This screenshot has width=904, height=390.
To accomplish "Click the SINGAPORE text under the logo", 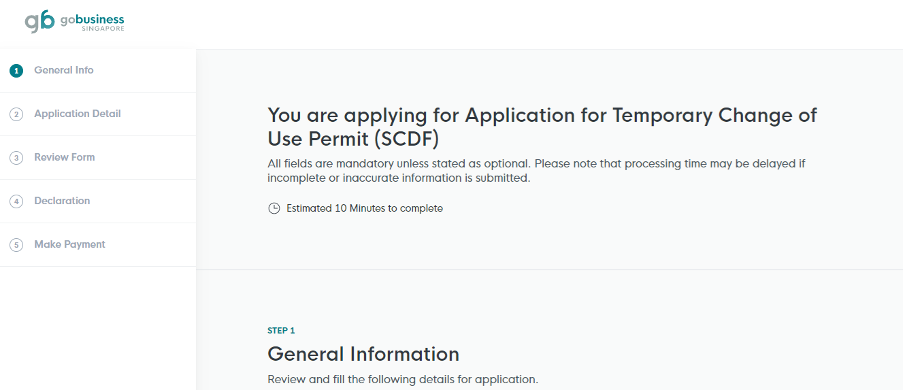I will (x=103, y=29).
